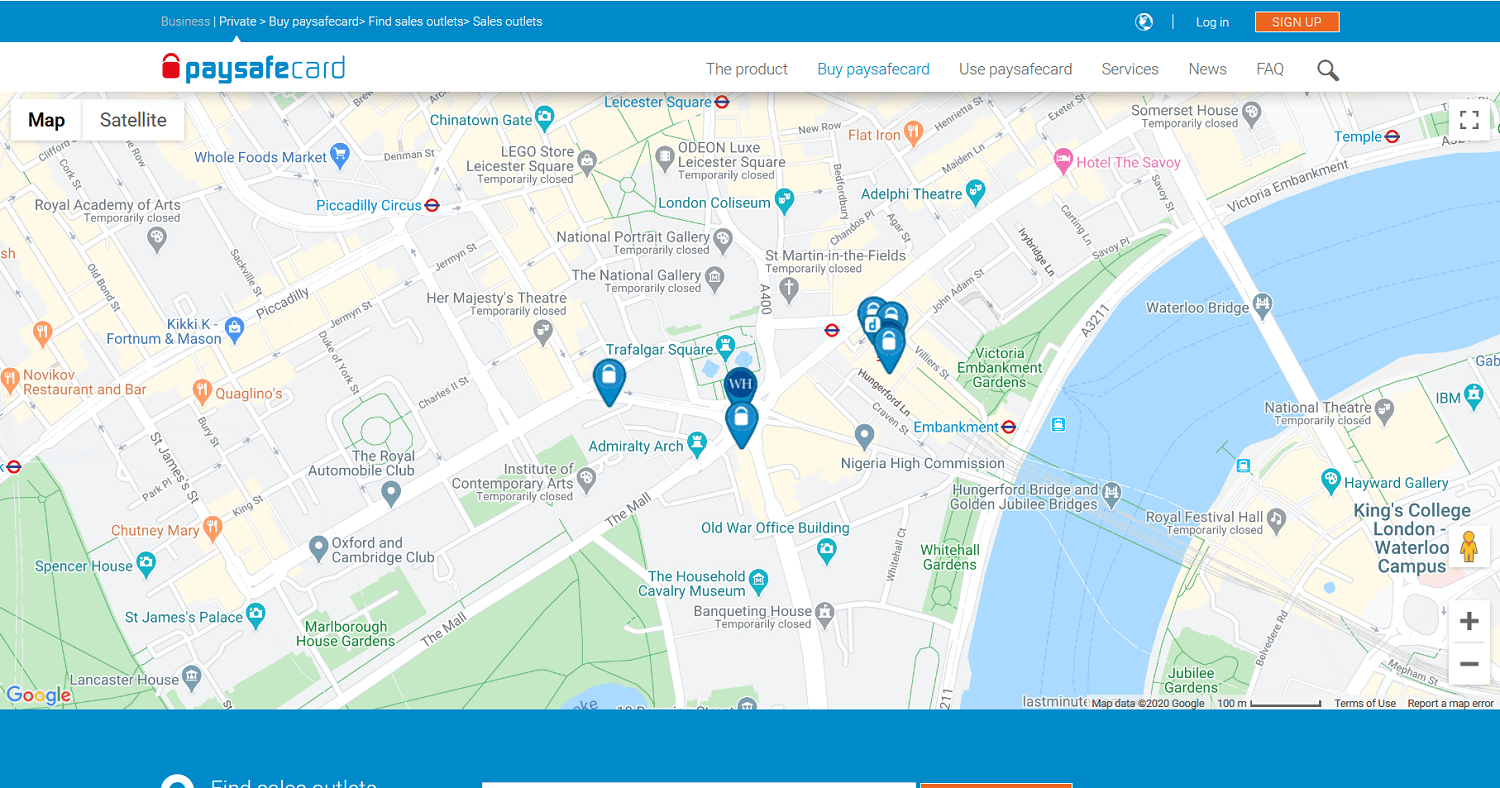Open the Buy paysafecard menu

click(x=873, y=69)
